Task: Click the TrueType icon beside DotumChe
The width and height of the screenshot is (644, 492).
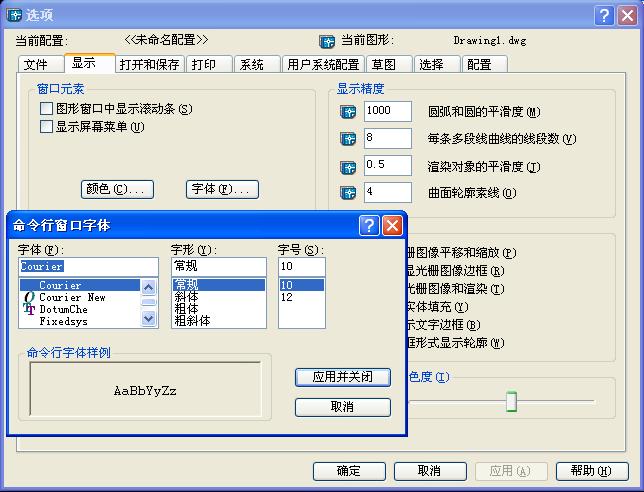Action: [x=29, y=309]
